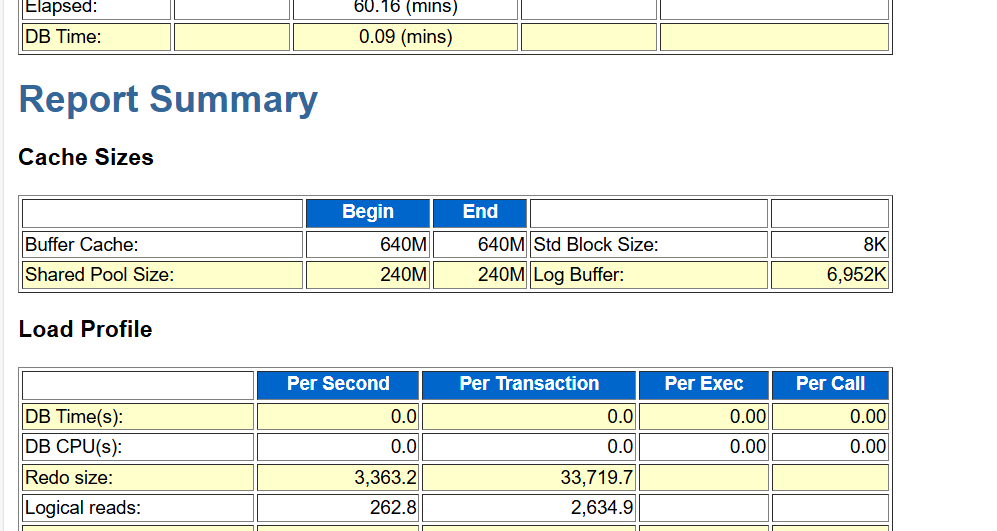997x531 pixels.
Task: Click the 60.16 (mins) elapsed value
Action: point(406,8)
